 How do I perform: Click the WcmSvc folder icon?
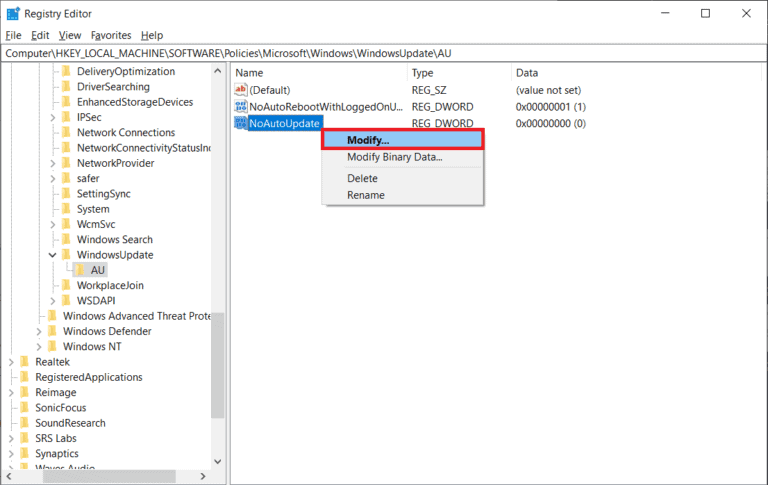click(67, 224)
